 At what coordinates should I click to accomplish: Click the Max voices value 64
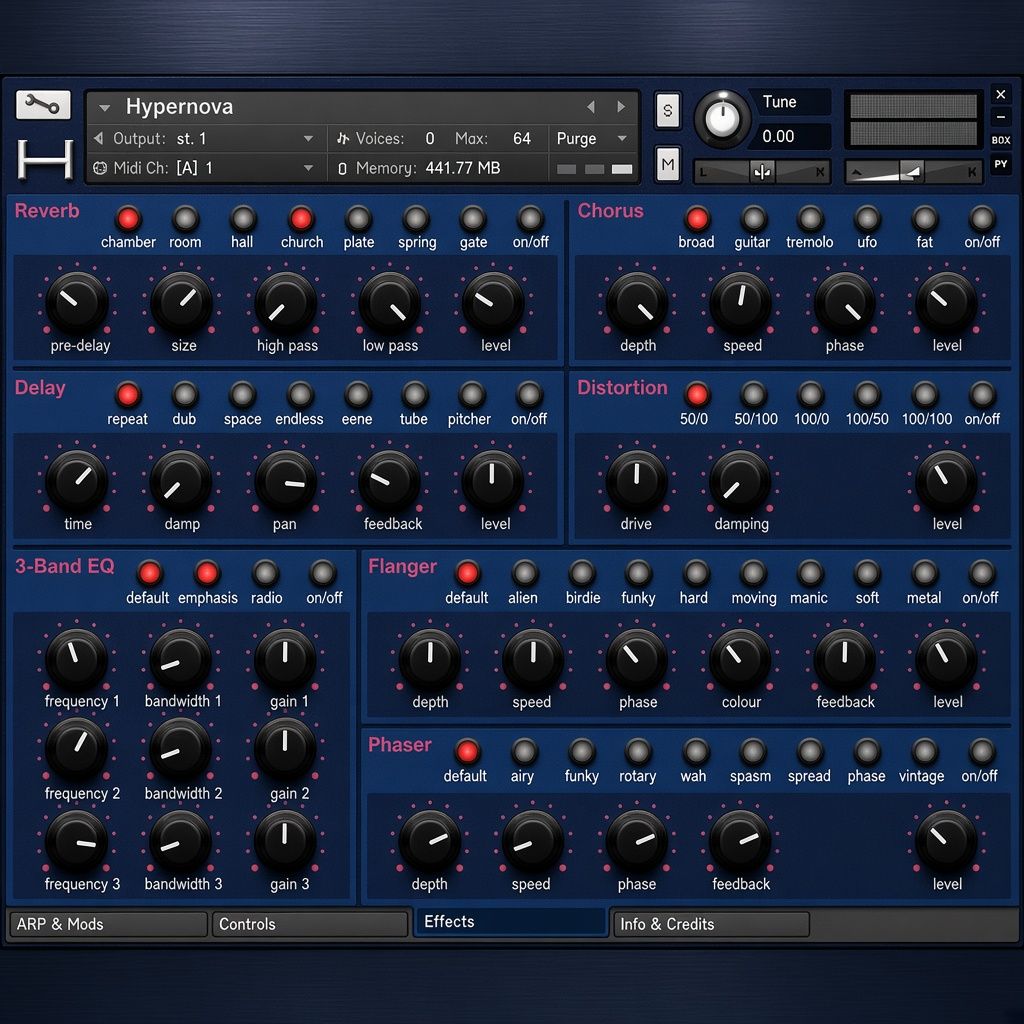(522, 138)
